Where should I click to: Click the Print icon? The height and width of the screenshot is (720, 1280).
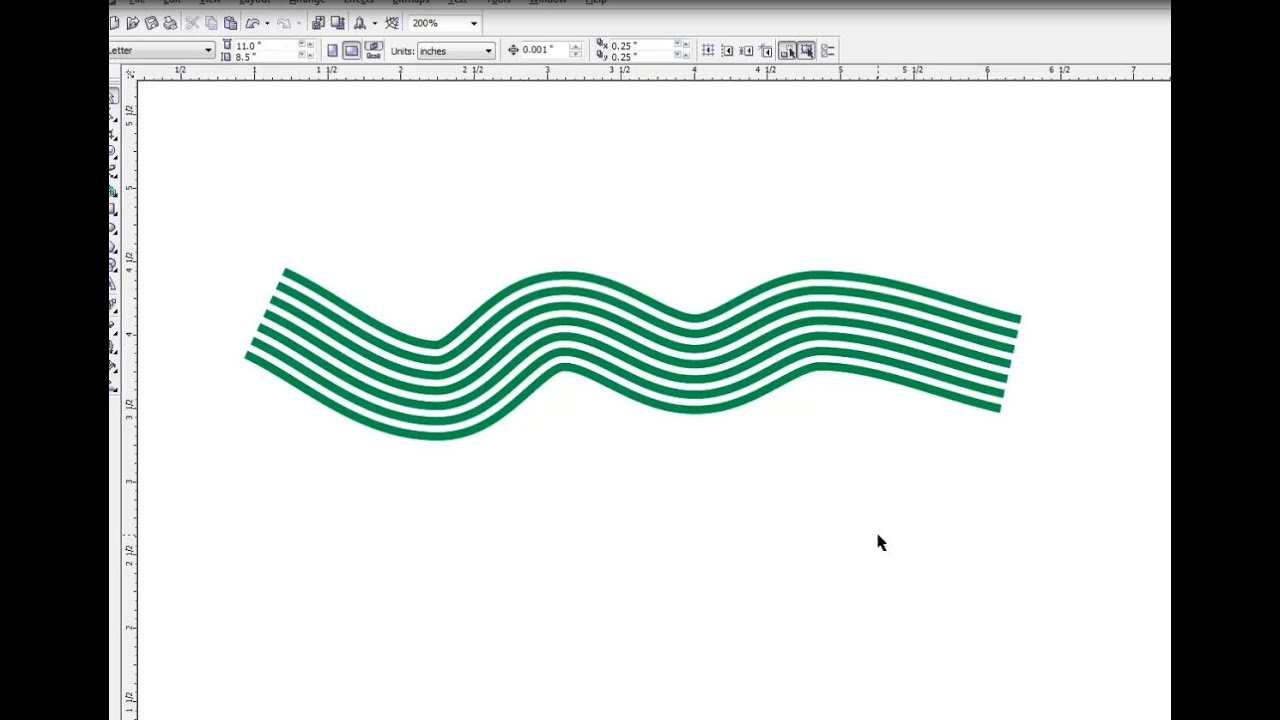pos(170,23)
